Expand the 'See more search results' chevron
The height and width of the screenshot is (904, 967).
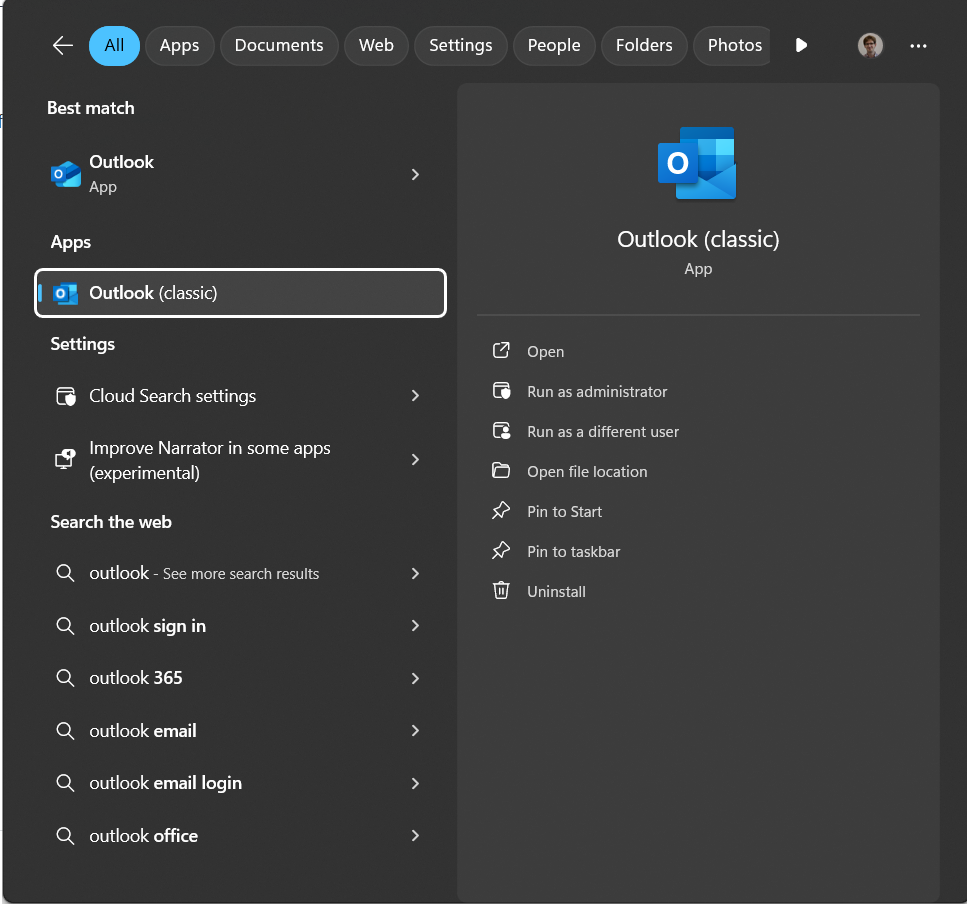(415, 573)
